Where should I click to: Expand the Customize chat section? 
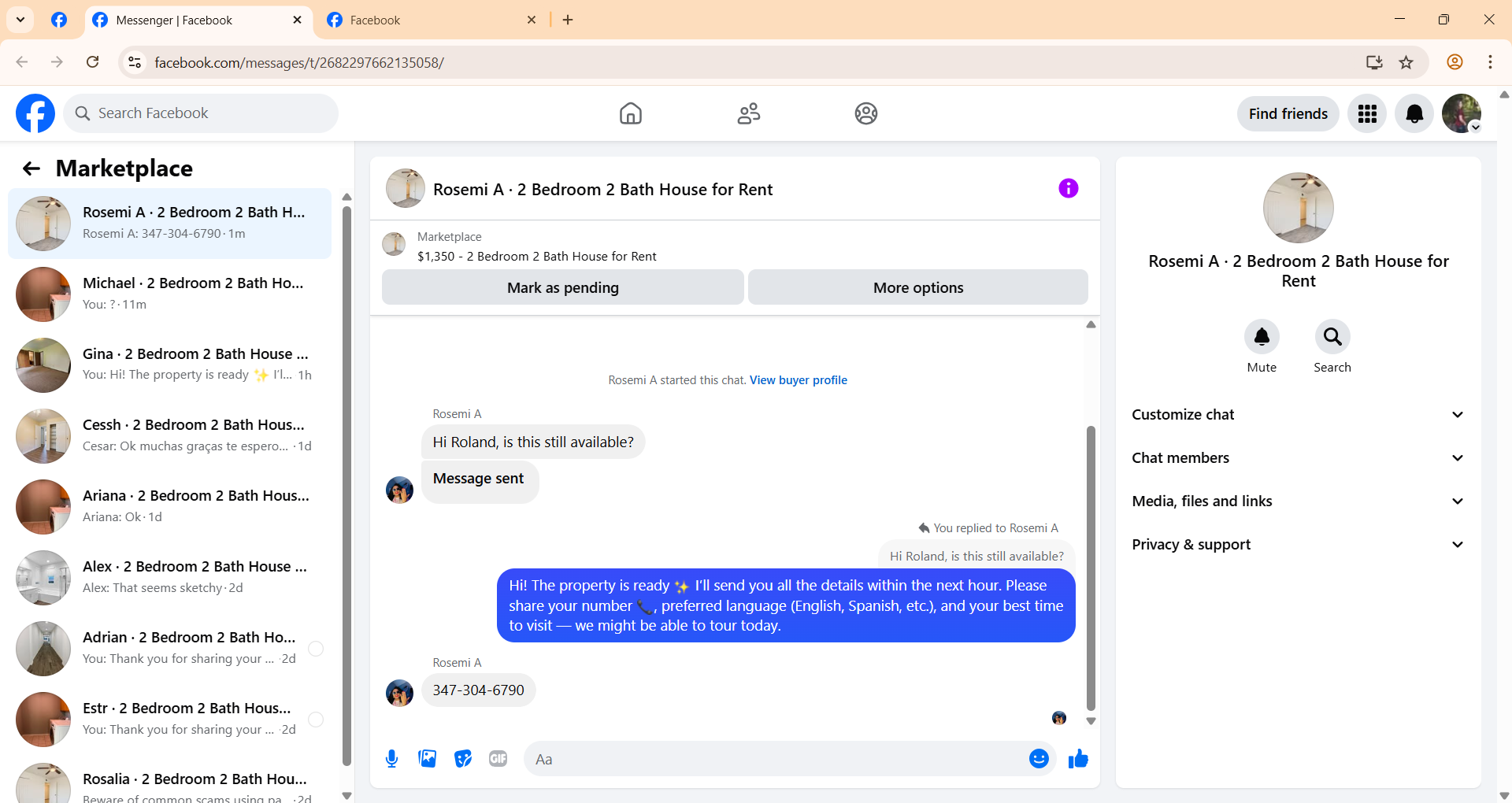[x=1299, y=415]
